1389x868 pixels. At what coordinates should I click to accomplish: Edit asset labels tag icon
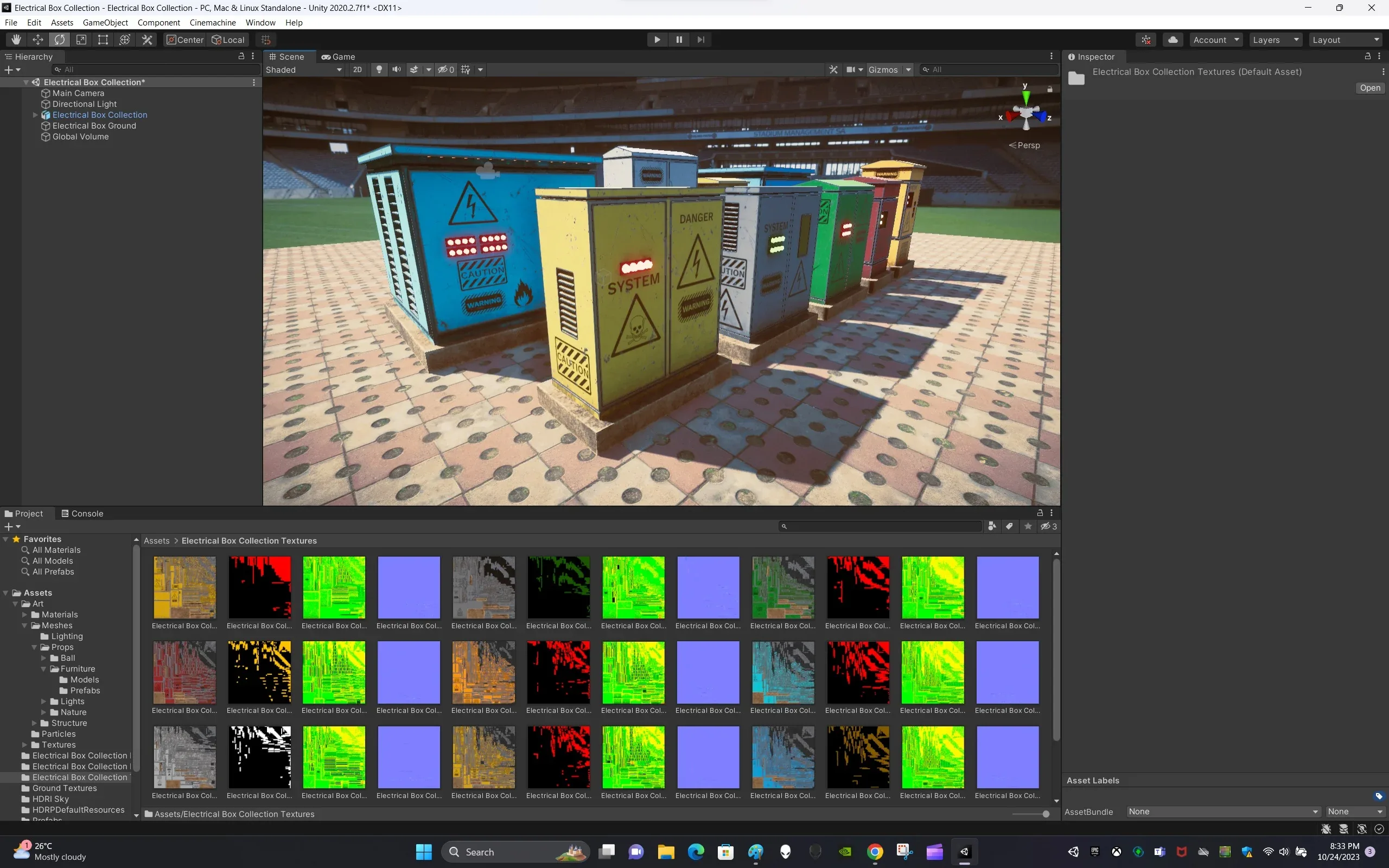(1379, 796)
